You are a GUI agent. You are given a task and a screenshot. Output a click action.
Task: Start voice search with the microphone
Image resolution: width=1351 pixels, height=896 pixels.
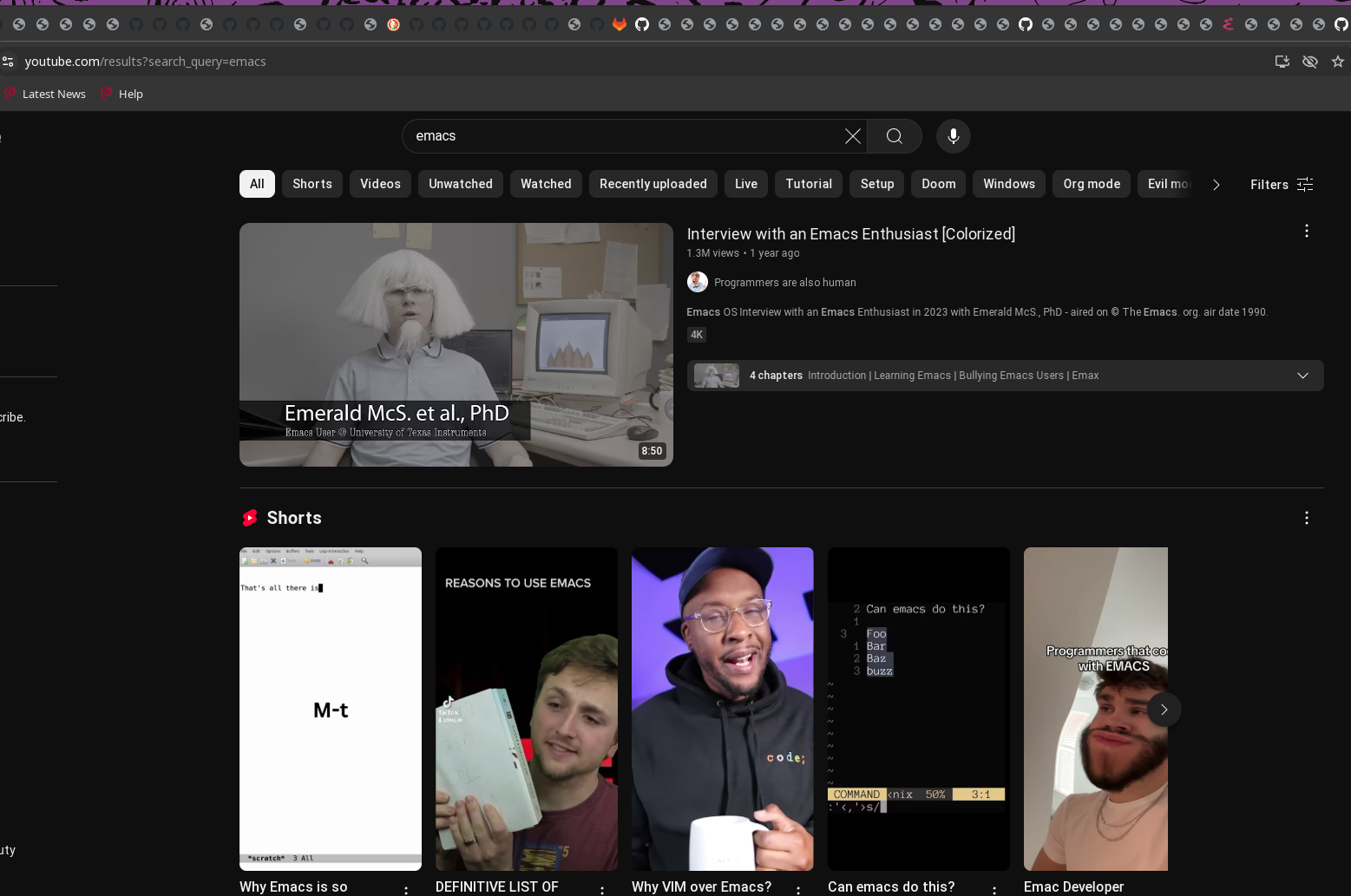953,136
